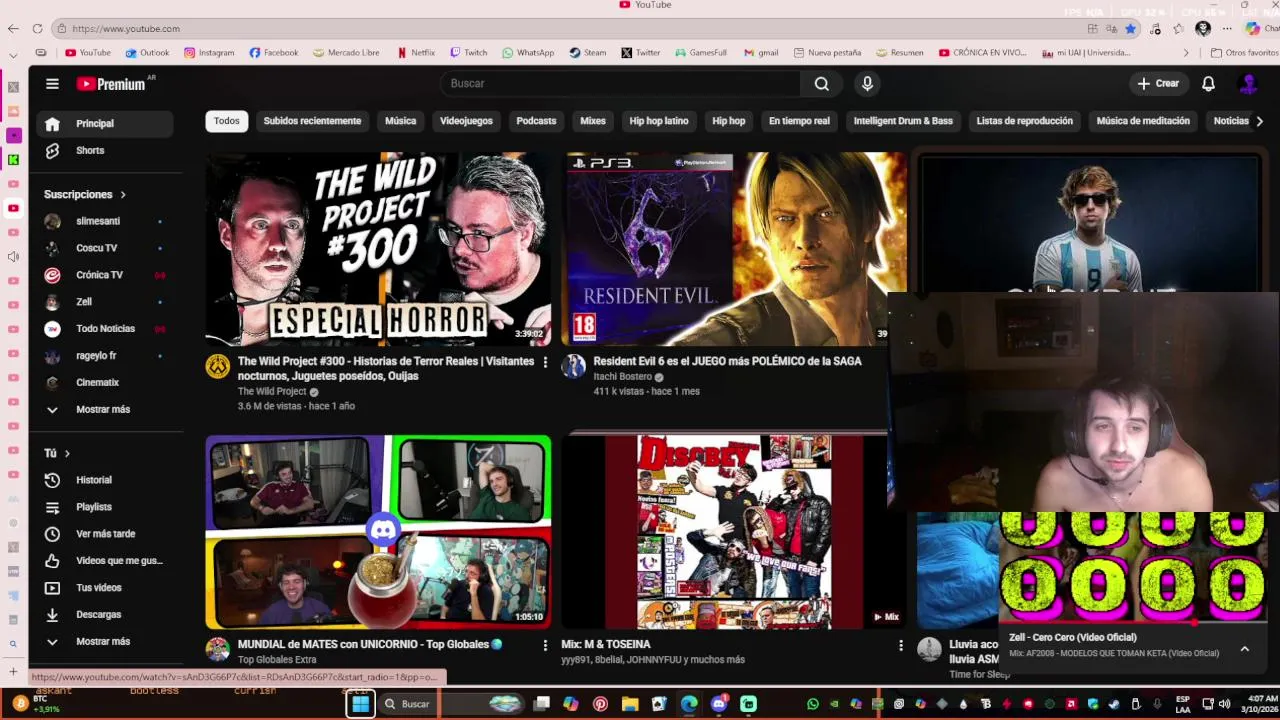1280x720 pixels.
Task: Select the Intelligent Drum & Bass chip
Action: (903, 121)
